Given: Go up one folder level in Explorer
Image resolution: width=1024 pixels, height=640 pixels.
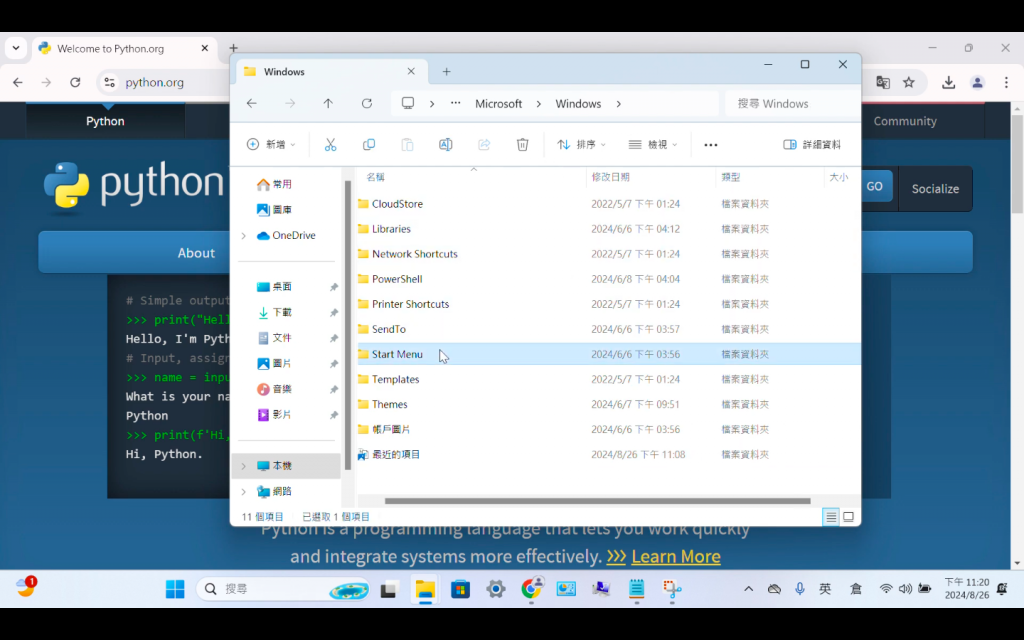Looking at the screenshot, I should click(x=328, y=103).
